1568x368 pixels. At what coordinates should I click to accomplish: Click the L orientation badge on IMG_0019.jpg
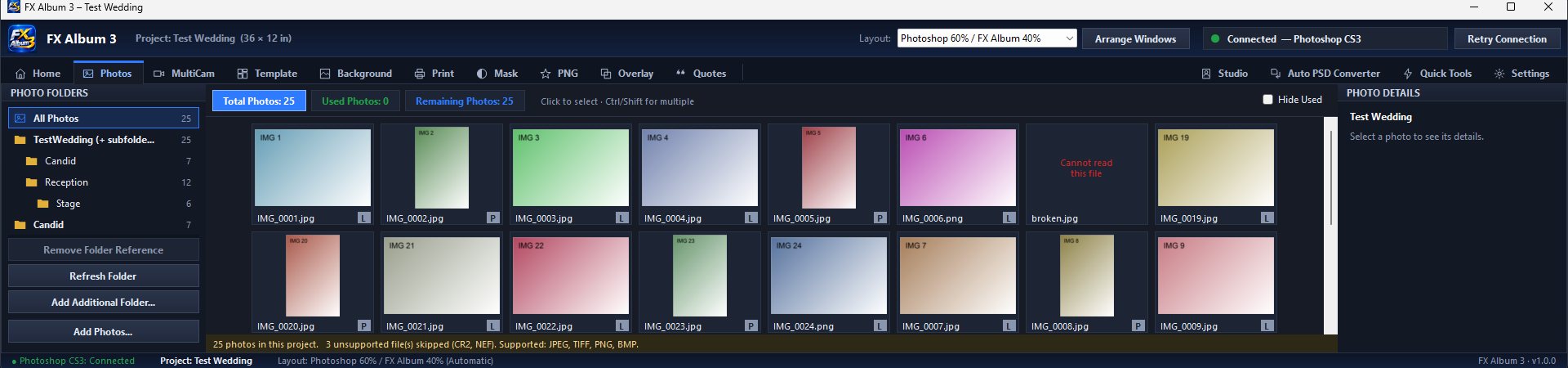tap(1267, 218)
